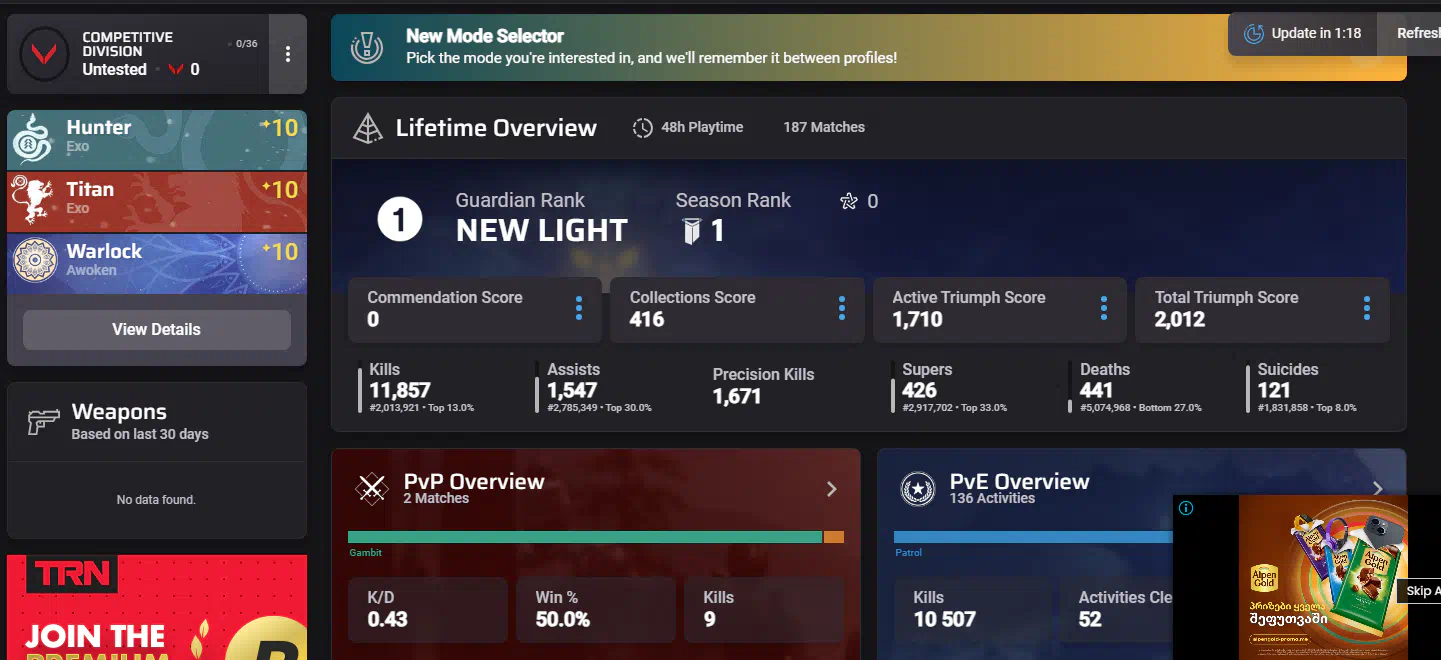This screenshot has height=660, width=1441.
Task: Click the Skip Ad button
Action: point(1420,591)
